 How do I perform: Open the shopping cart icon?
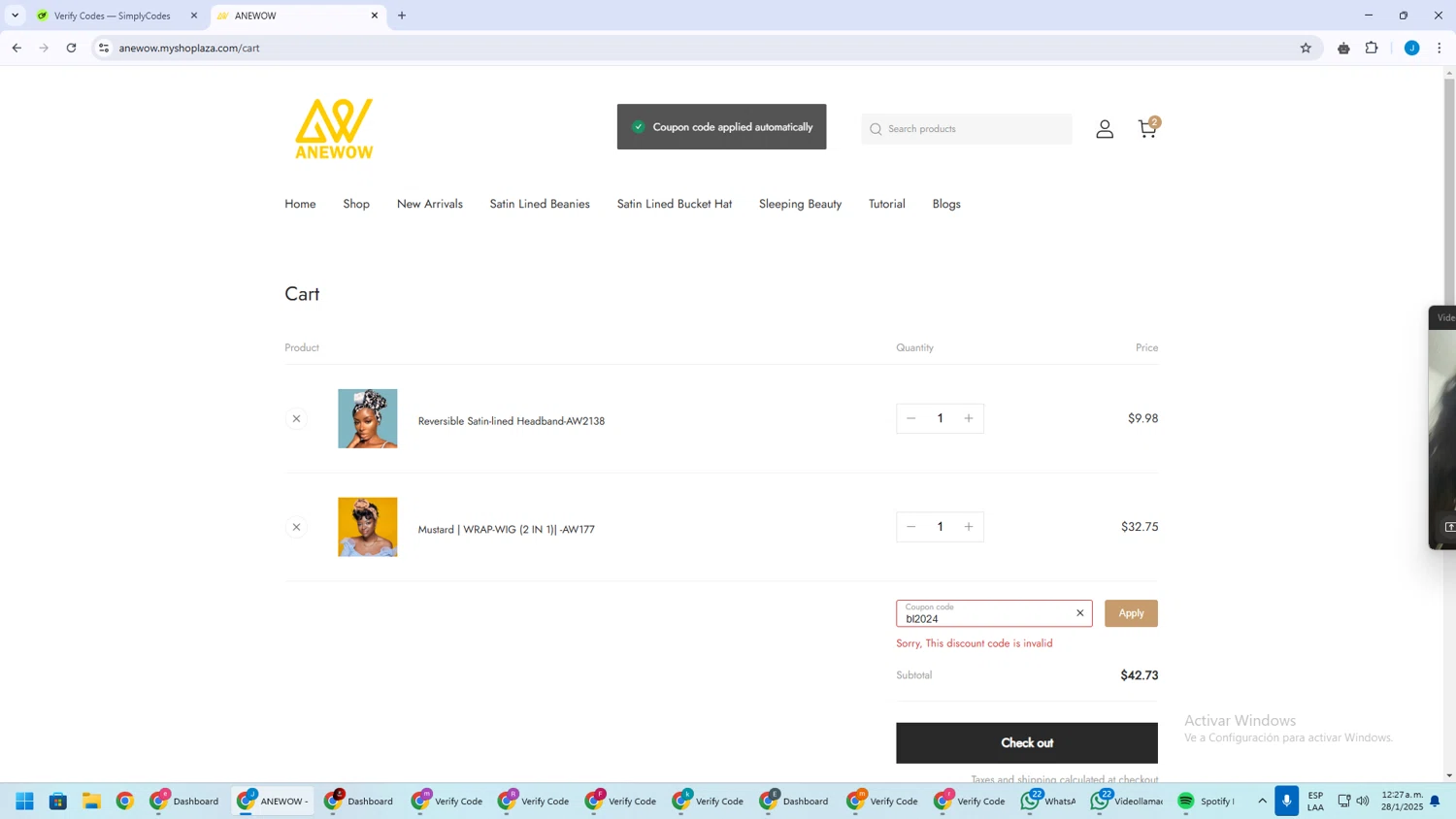tap(1148, 128)
